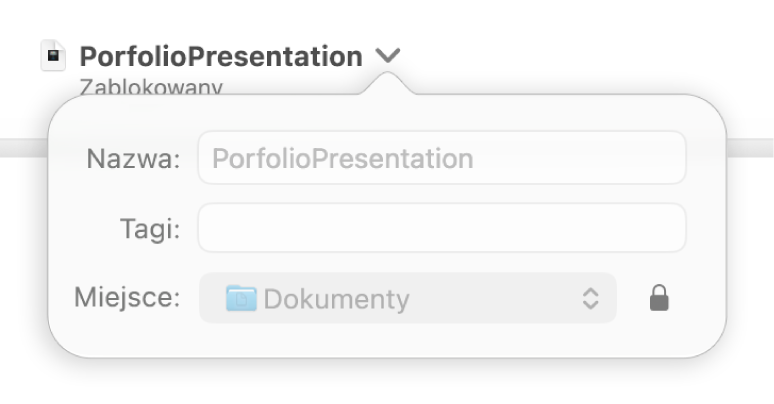
Task: Collapse the popover using the title chevron
Action: click(x=388, y=55)
